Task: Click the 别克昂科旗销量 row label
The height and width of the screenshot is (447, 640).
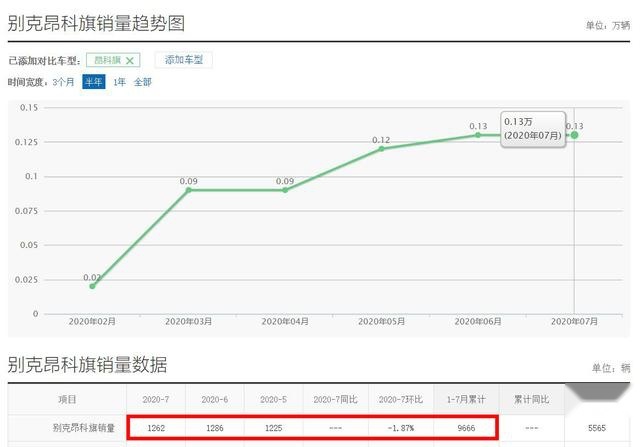Action: [x=84, y=428]
